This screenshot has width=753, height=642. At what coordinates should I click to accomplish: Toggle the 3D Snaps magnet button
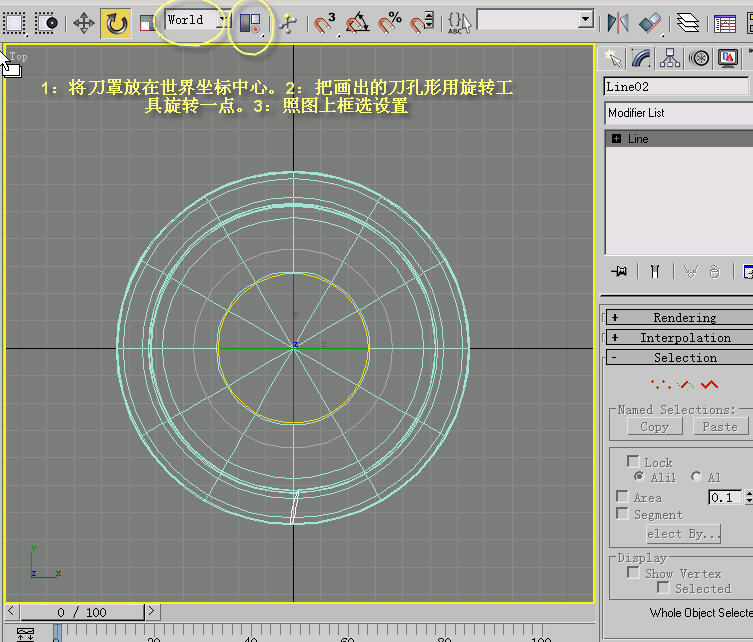point(325,23)
